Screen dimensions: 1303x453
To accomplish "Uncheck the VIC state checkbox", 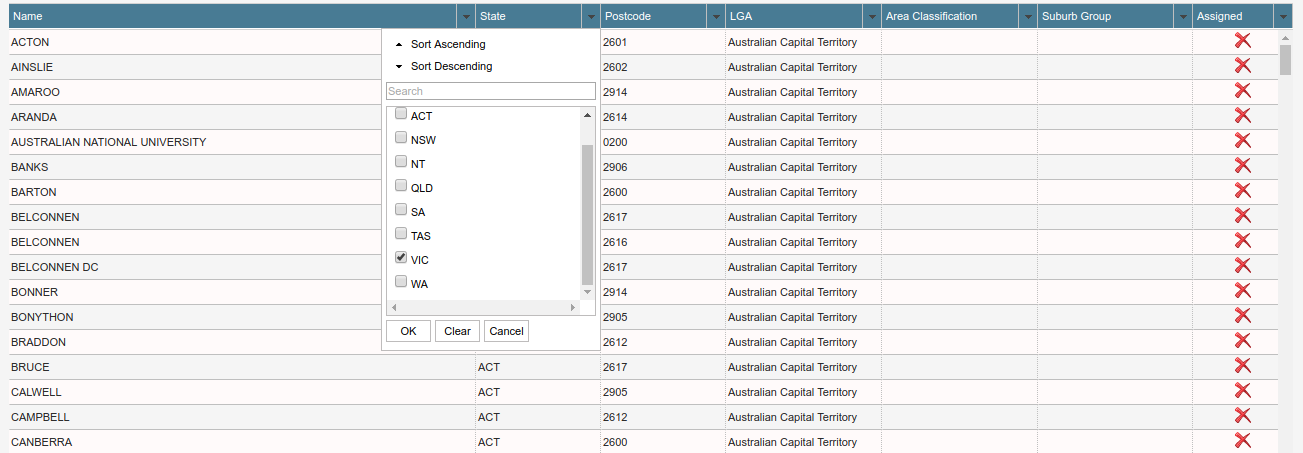I will (401, 259).
